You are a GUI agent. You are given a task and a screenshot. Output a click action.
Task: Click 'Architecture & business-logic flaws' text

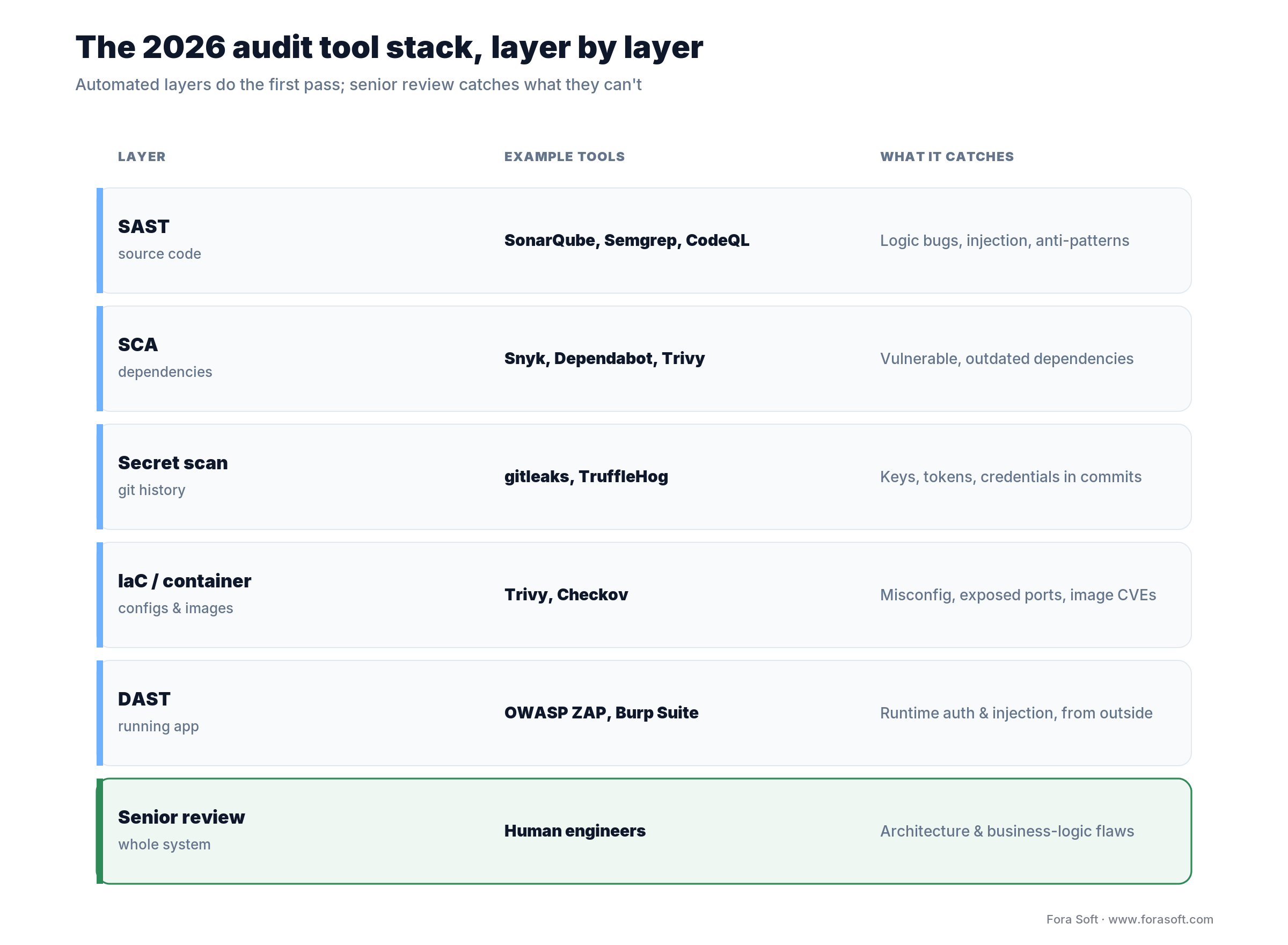click(1007, 831)
